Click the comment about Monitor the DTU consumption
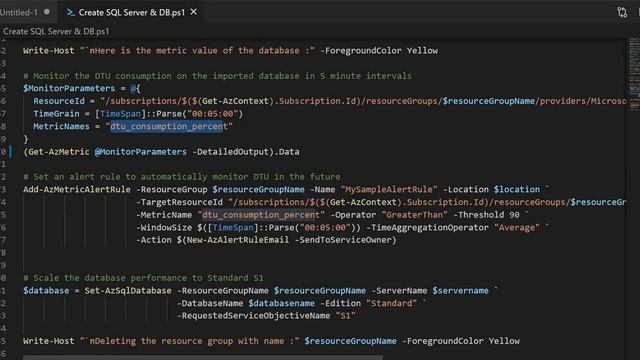This screenshot has width=640, height=360. (x=218, y=76)
